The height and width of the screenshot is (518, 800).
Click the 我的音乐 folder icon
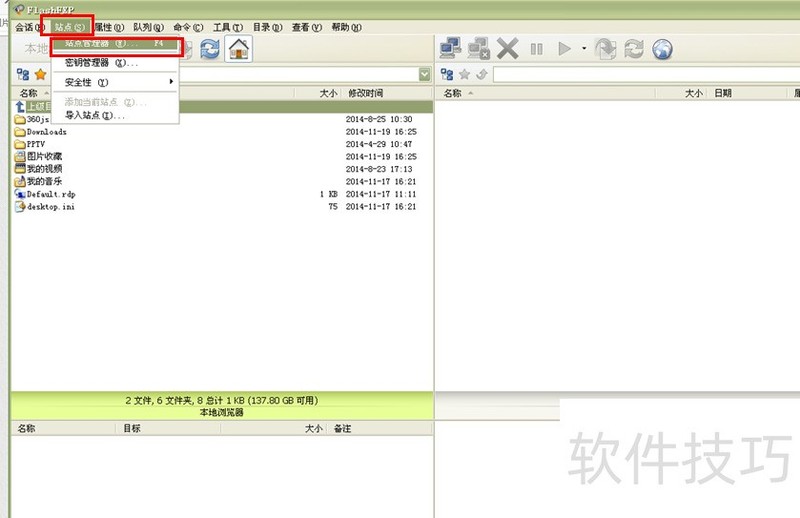[x=20, y=181]
